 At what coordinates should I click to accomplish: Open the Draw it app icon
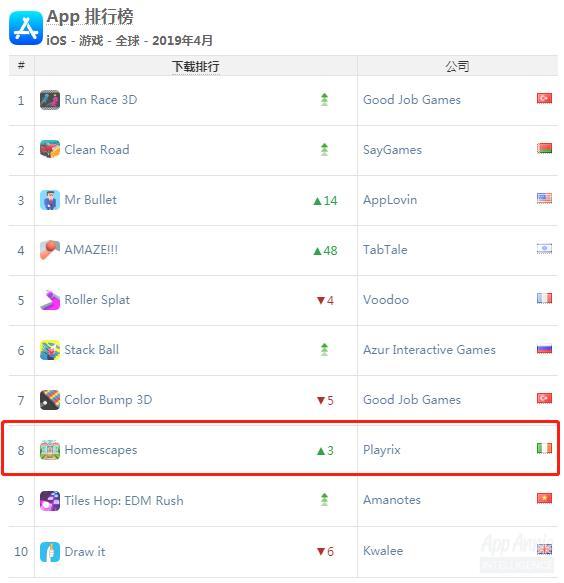(50, 552)
